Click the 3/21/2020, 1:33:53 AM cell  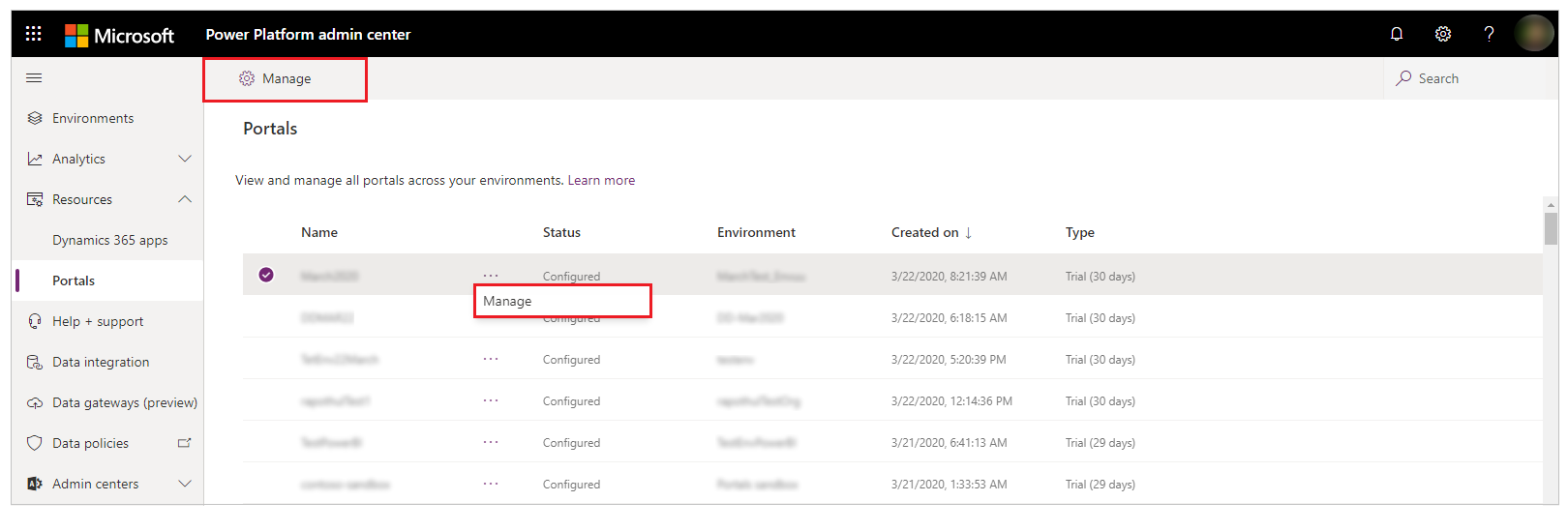point(949,484)
